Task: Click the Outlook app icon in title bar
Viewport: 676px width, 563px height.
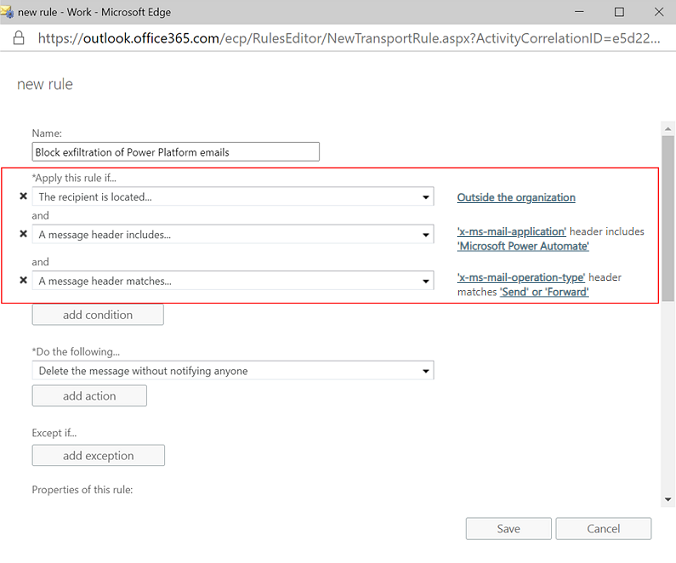Action: 7,12
